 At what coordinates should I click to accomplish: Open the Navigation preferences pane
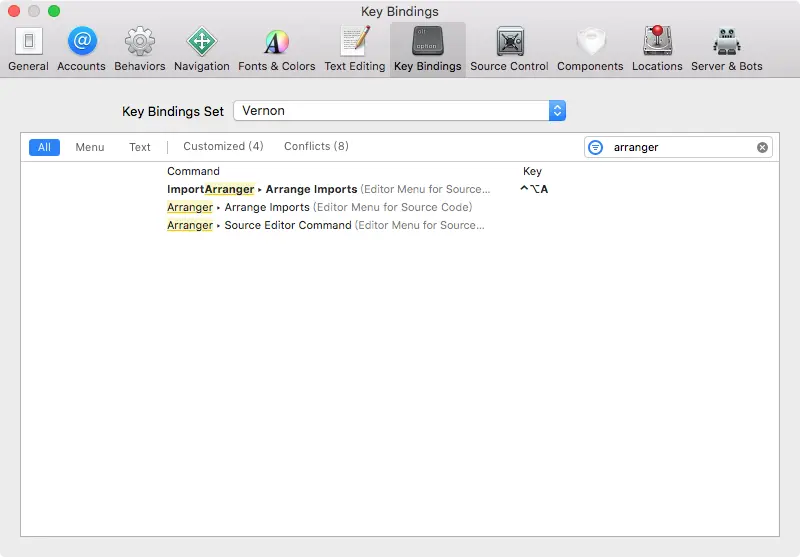point(202,49)
